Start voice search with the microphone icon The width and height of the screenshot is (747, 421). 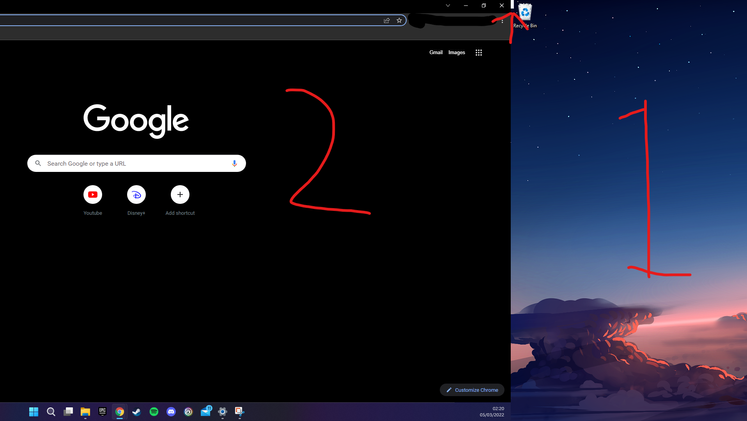[234, 163]
